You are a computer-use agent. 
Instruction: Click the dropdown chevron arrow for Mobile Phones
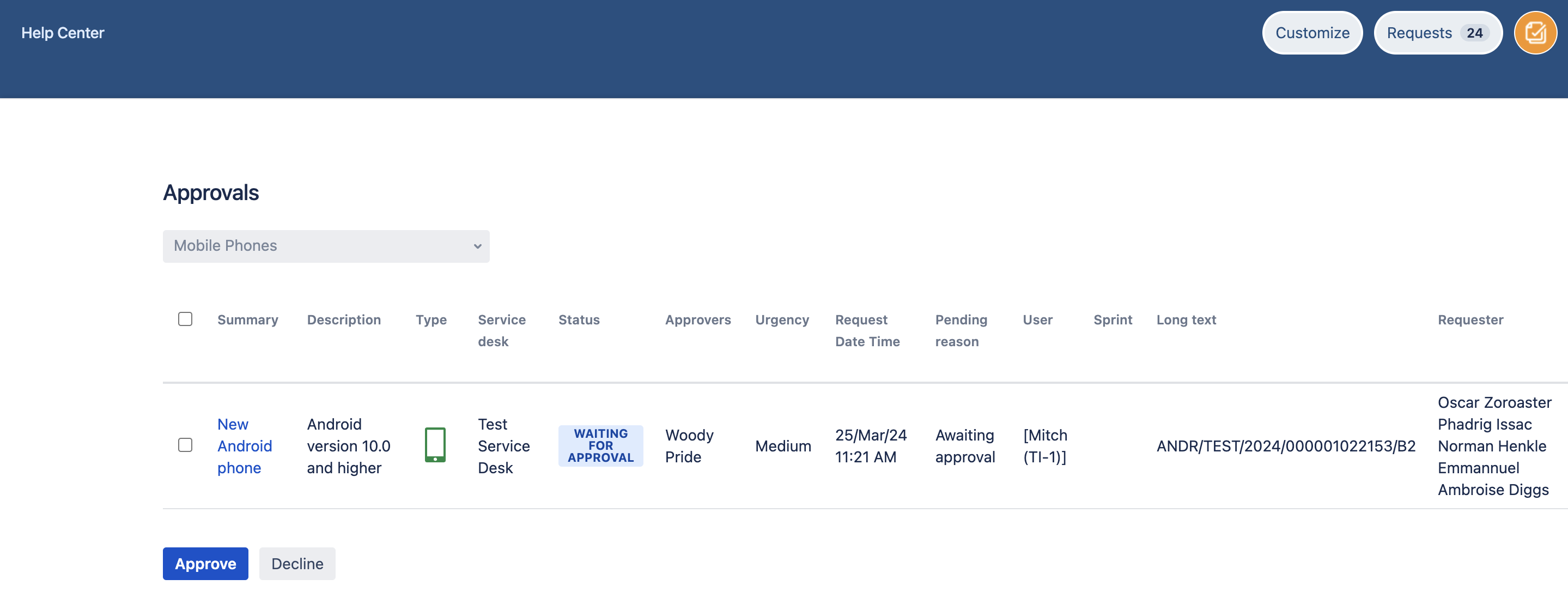(477, 246)
